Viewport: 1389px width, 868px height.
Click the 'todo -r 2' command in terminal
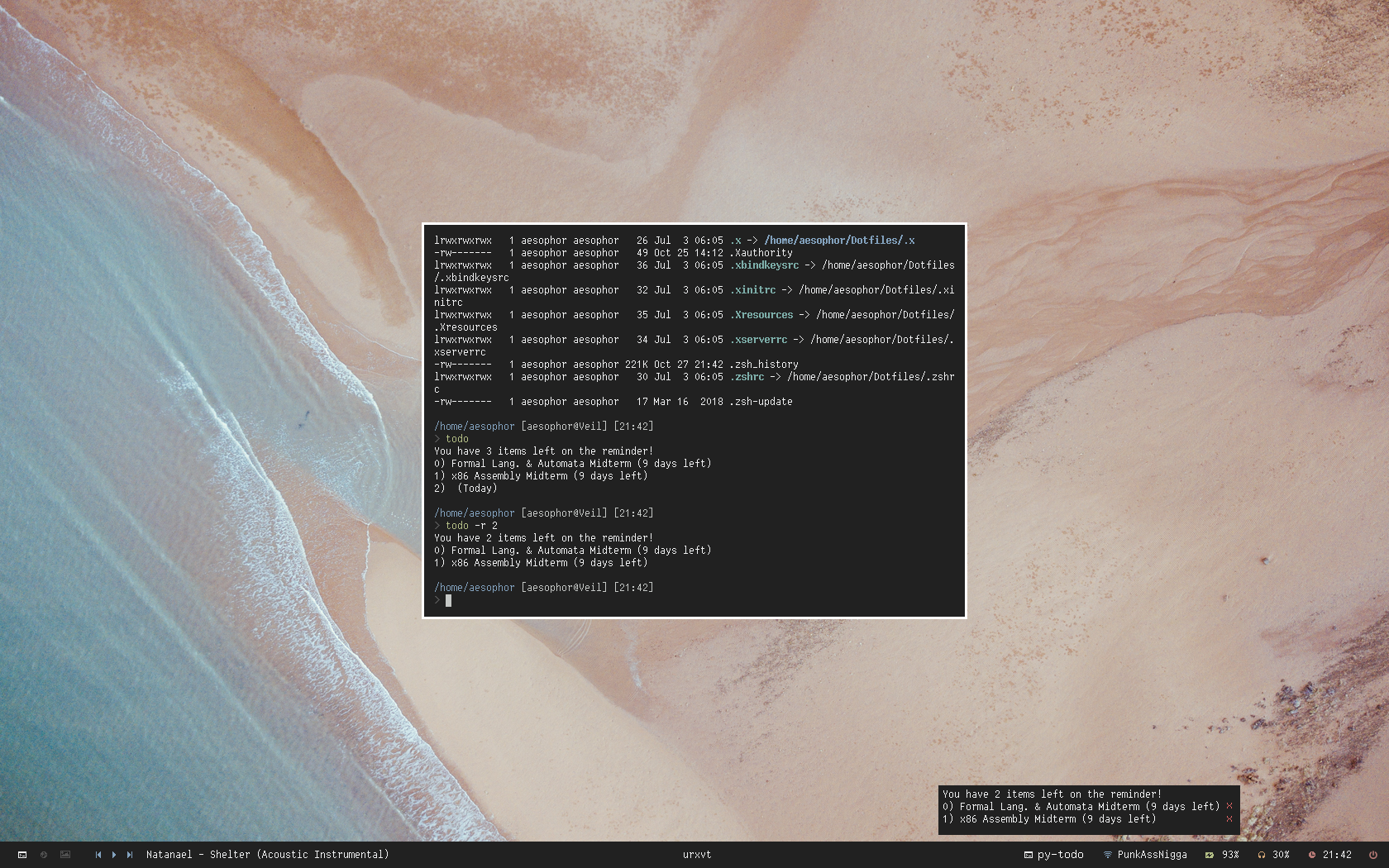(471, 525)
